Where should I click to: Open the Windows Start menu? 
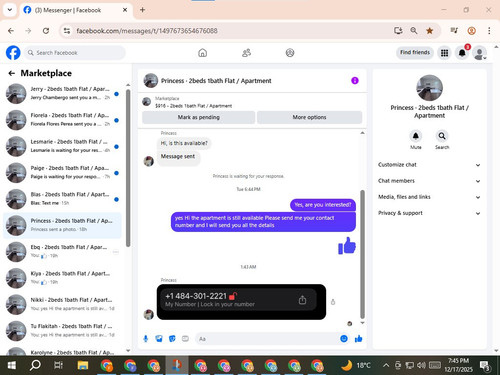coord(11,365)
